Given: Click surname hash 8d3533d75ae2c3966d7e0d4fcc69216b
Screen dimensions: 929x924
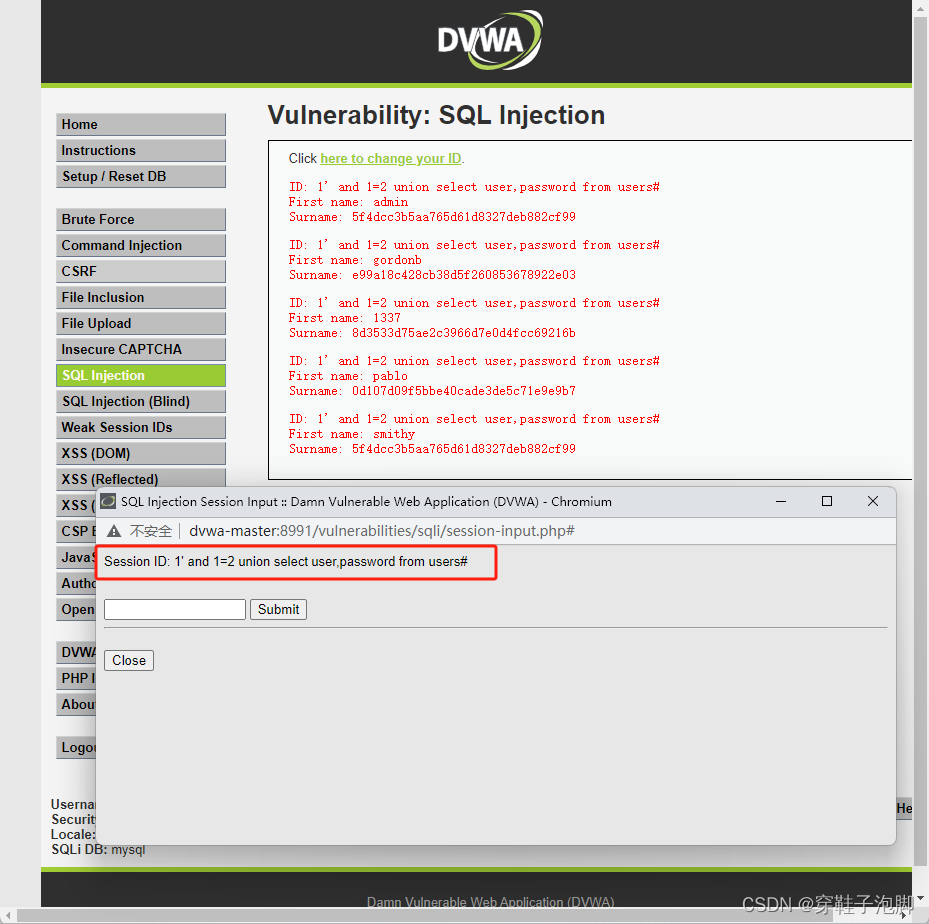Looking at the screenshot, I should coord(463,333).
